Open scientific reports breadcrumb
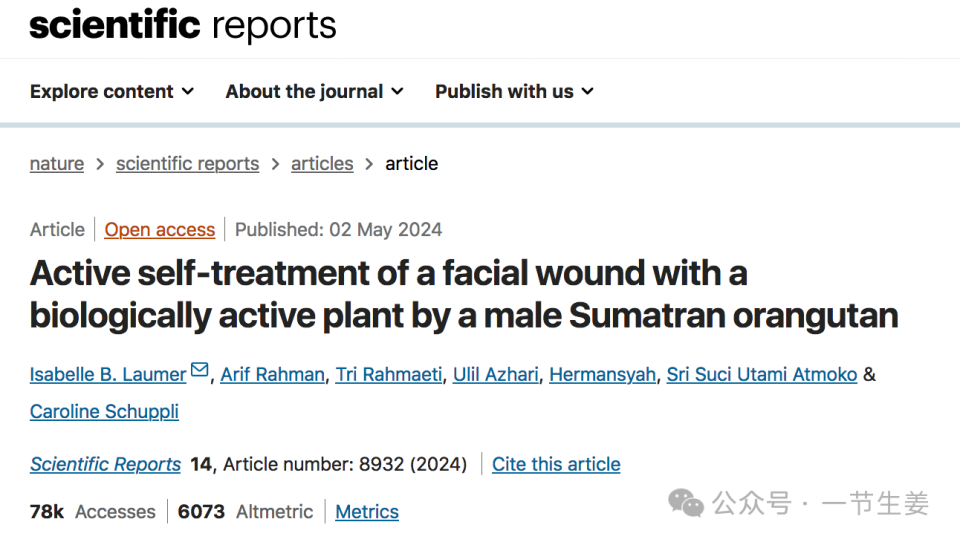The height and width of the screenshot is (542, 960). click(x=187, y=164)
